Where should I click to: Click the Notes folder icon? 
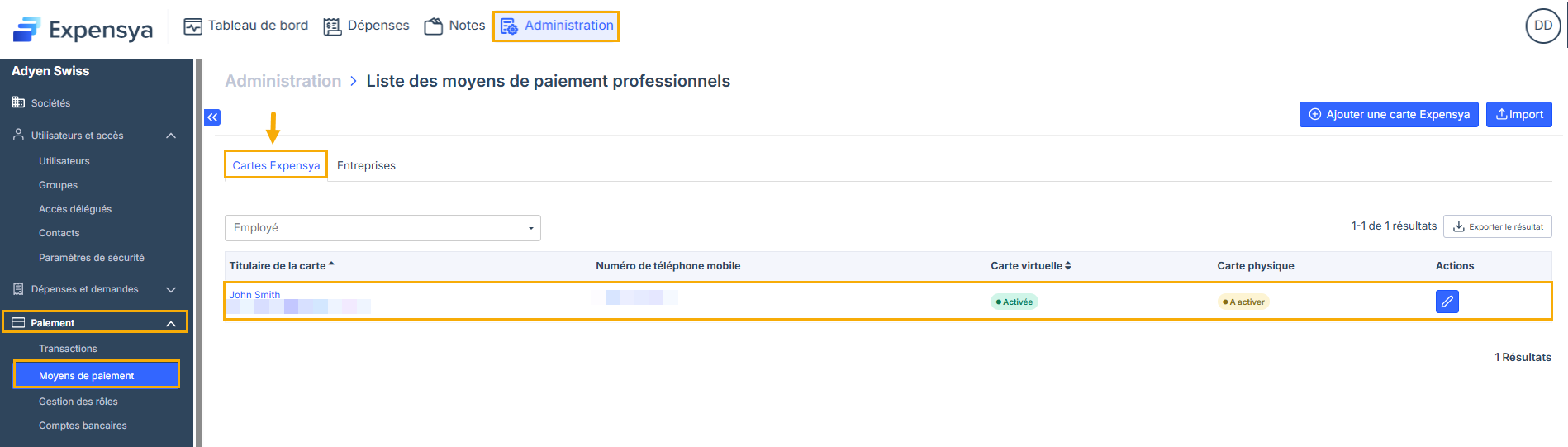pyautogui.click(x=434, y=26)
